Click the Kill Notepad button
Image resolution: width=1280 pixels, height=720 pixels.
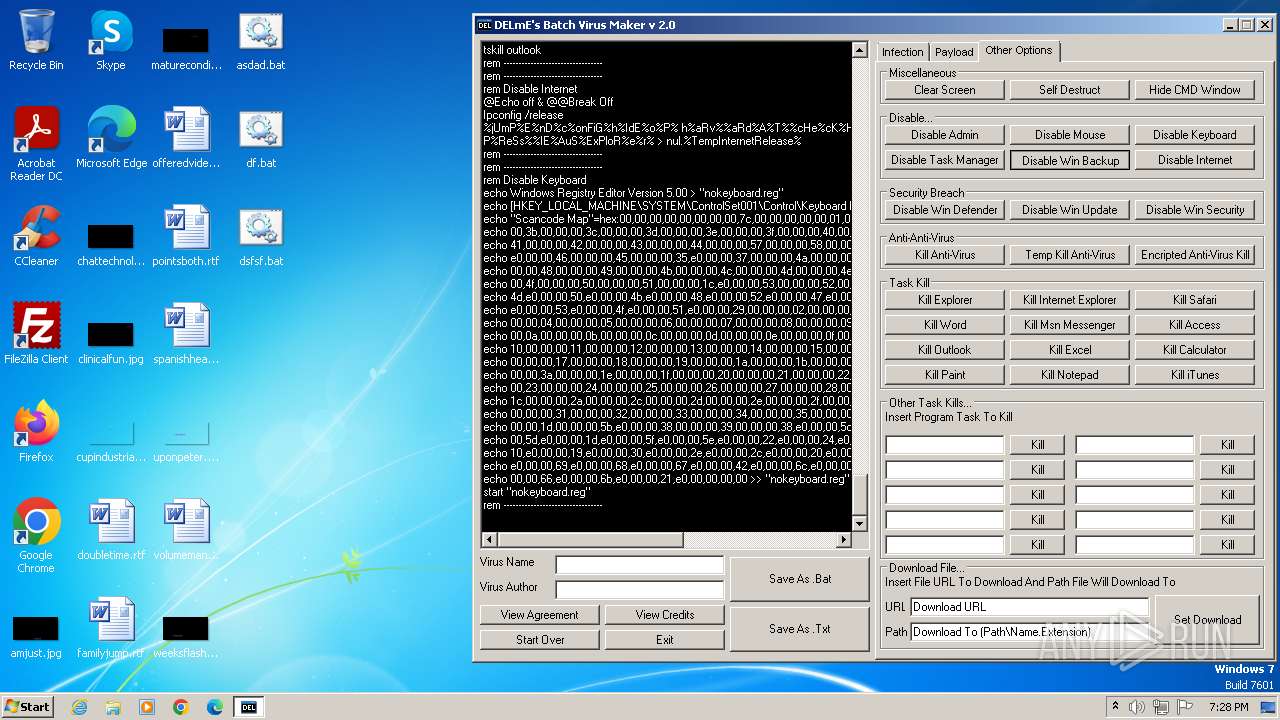1069,375
